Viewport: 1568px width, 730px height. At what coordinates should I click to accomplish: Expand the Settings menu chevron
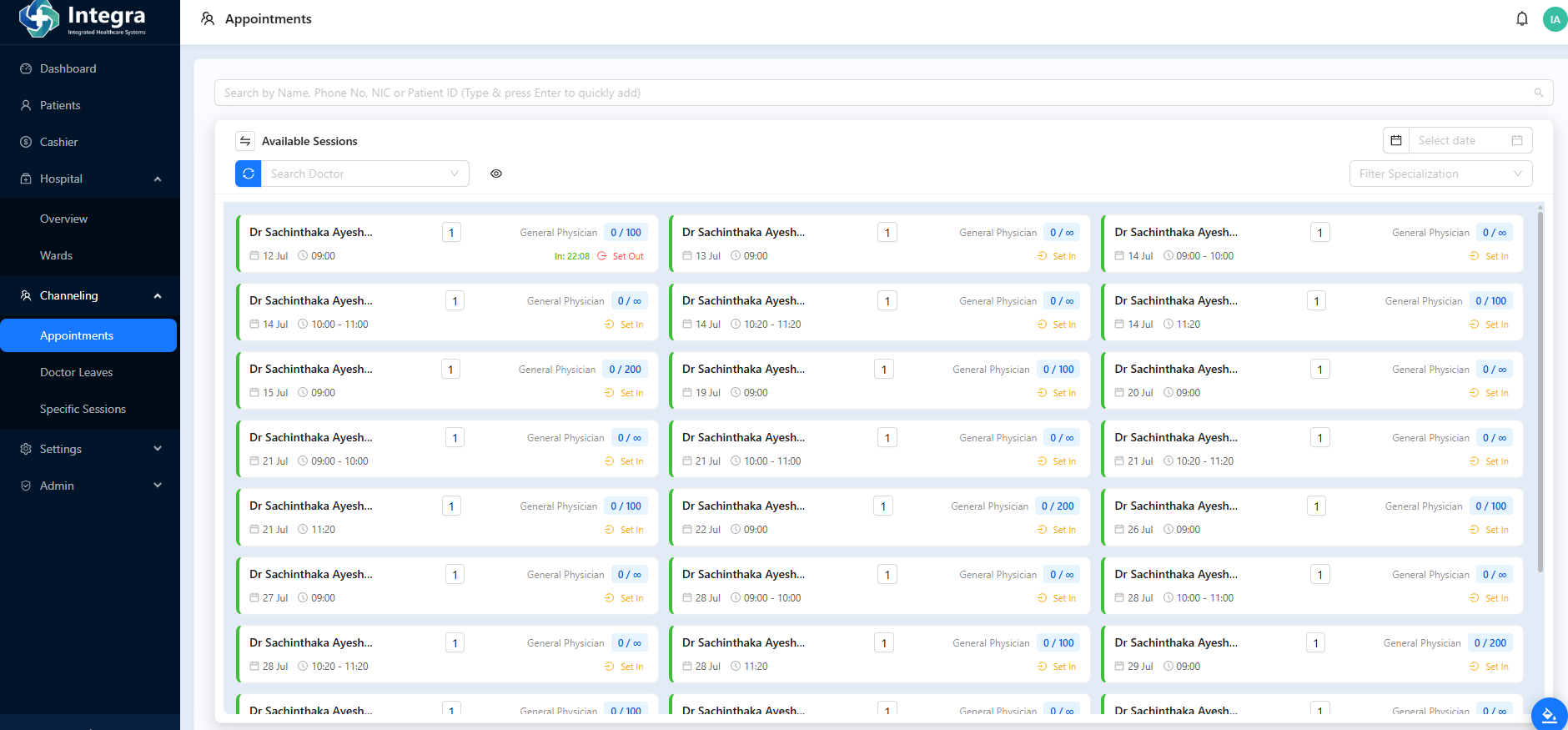click(x=158, y=449)
